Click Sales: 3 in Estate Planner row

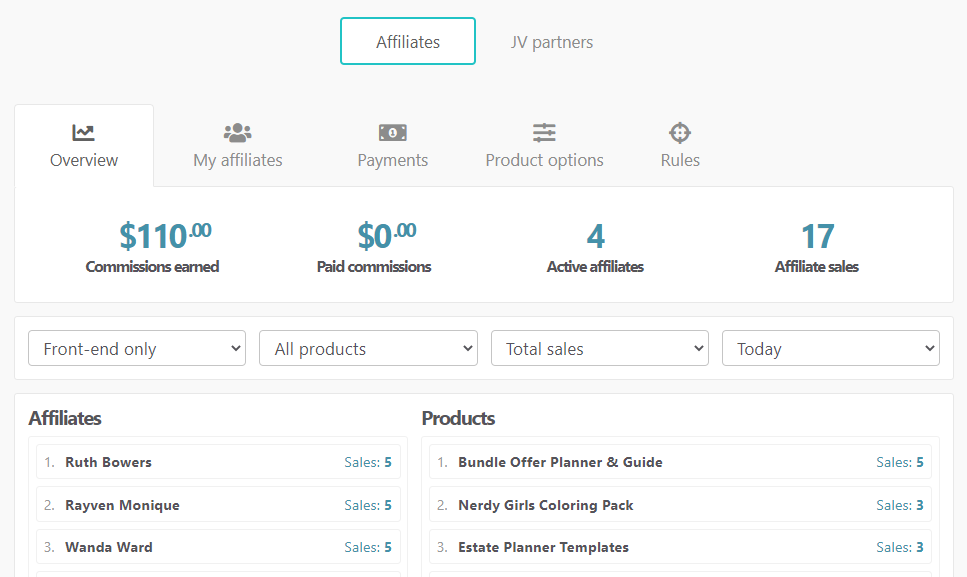click(x=900, y=547)
